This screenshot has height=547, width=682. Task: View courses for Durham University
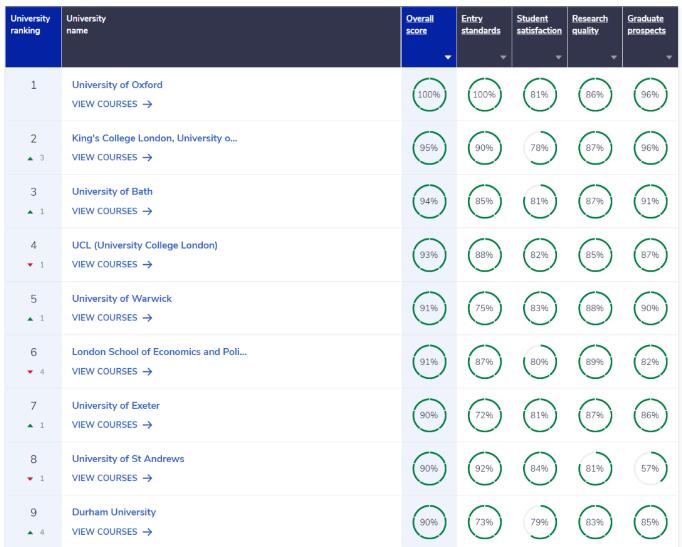(x=112, y=532)
